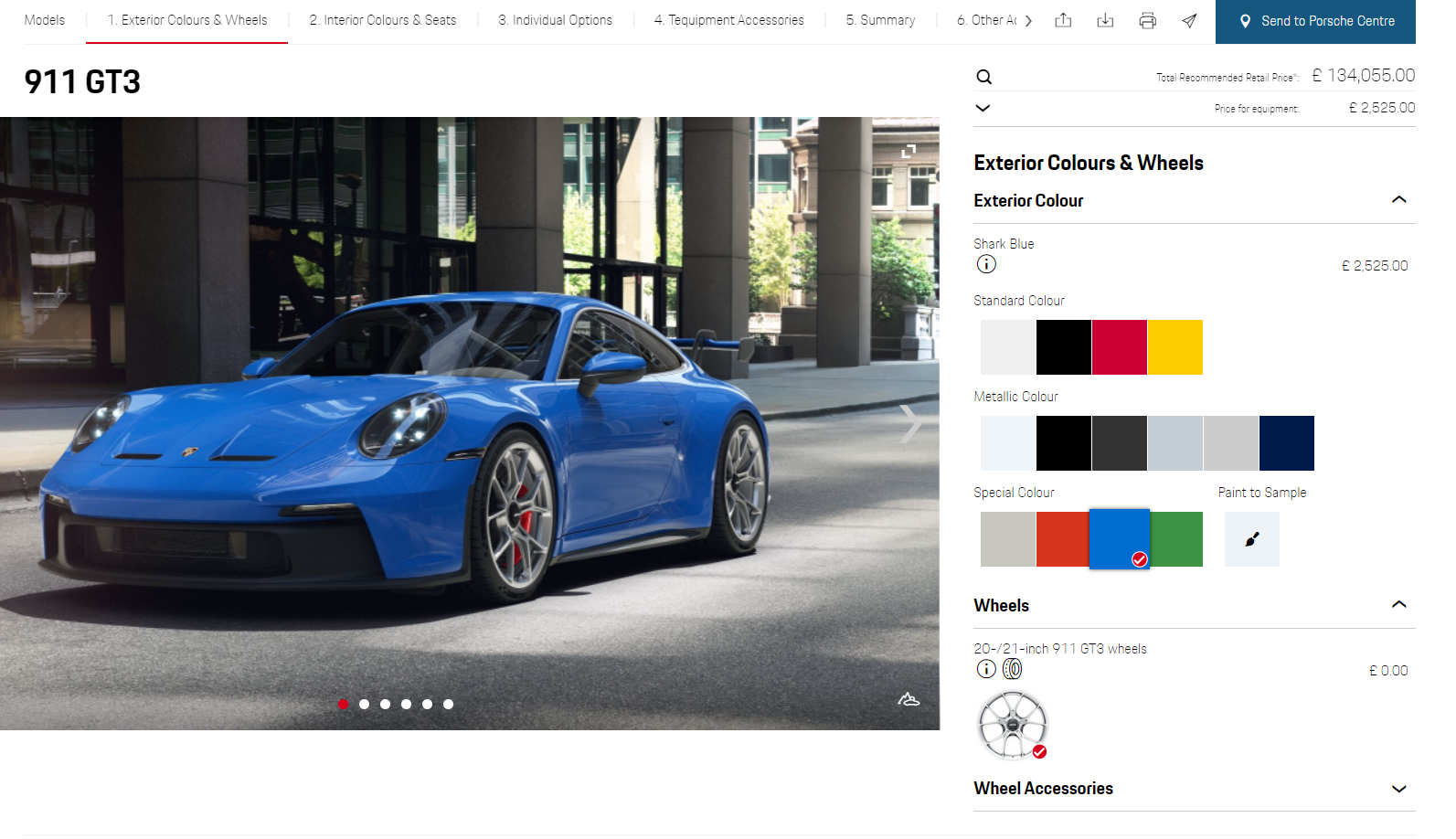This screenshot has width=1456, height=839.
Task: Go to next car image arrow
Action: point(910,423)
